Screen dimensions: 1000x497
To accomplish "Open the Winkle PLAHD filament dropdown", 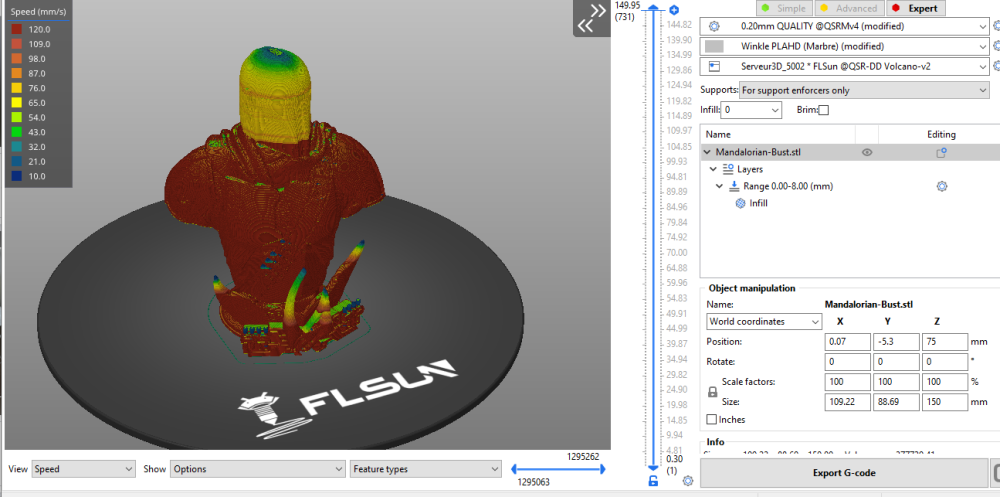I will [844, 47].
